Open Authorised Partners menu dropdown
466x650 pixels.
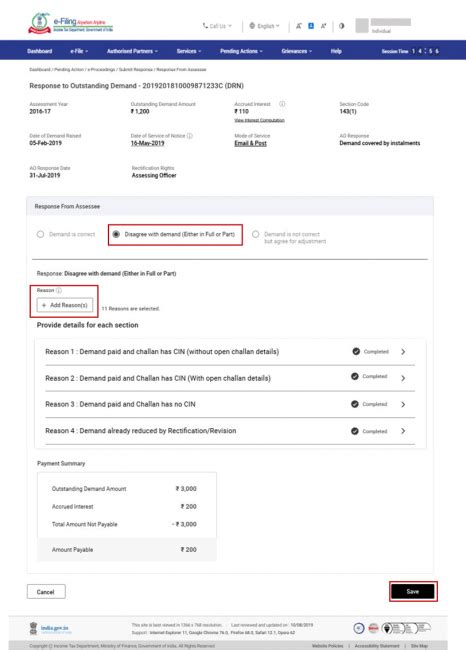[132, 51]
